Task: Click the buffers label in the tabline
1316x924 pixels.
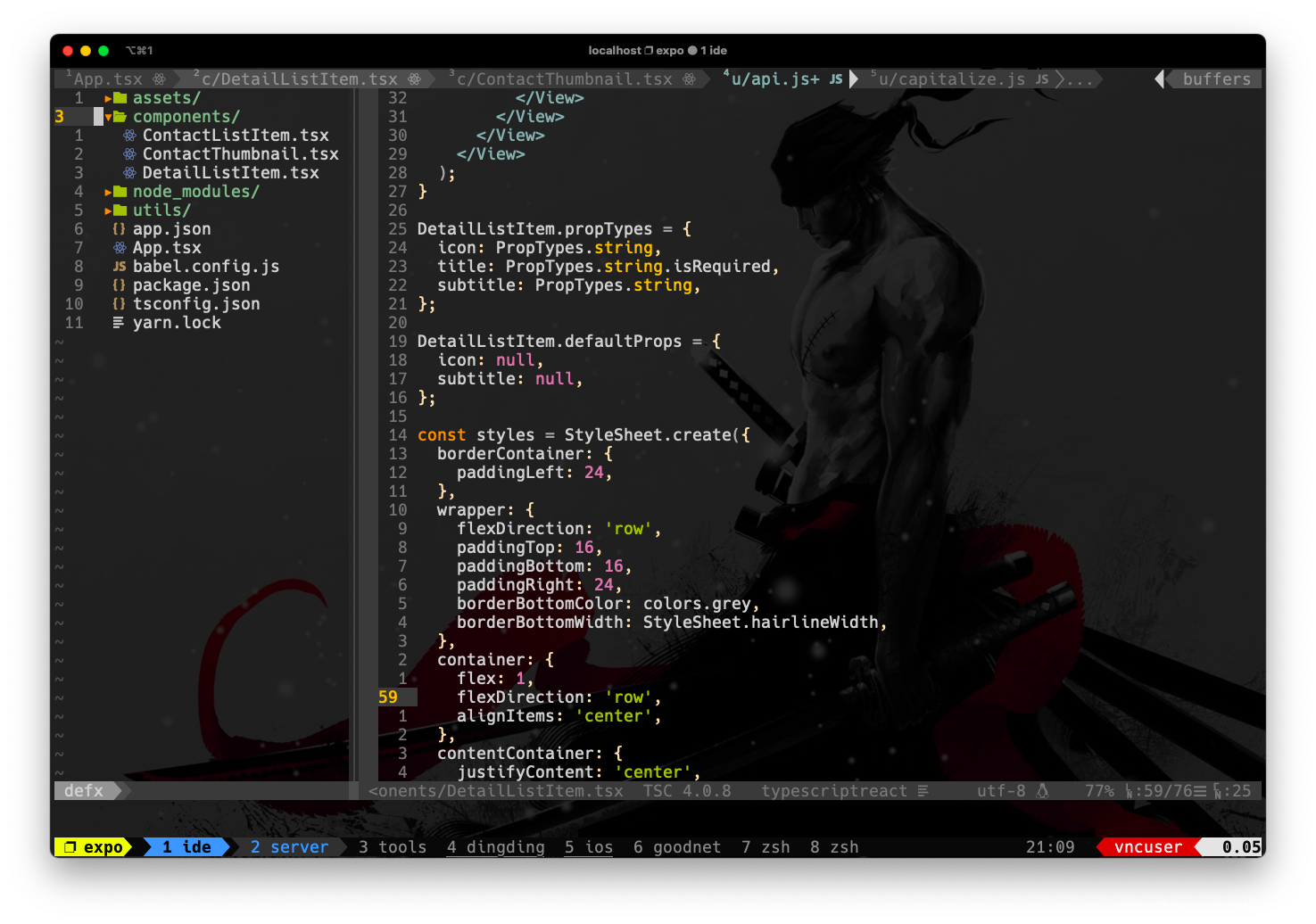Action: tap(1217, 79)
